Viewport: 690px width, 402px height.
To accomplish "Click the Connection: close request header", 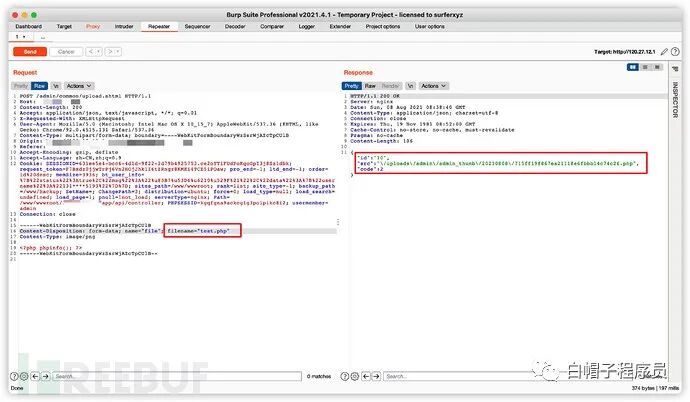I will coord(48,214).
